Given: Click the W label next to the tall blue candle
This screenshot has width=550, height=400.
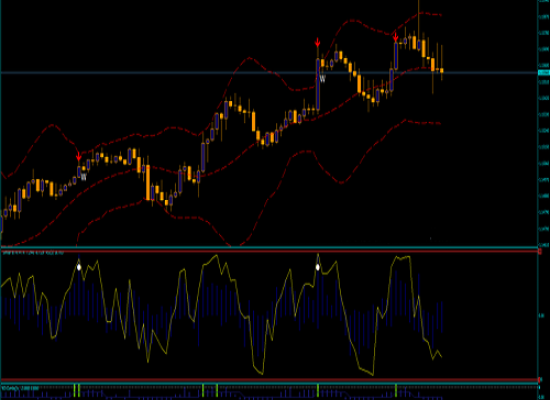Looking at the screenshot, I should (323, 79).
